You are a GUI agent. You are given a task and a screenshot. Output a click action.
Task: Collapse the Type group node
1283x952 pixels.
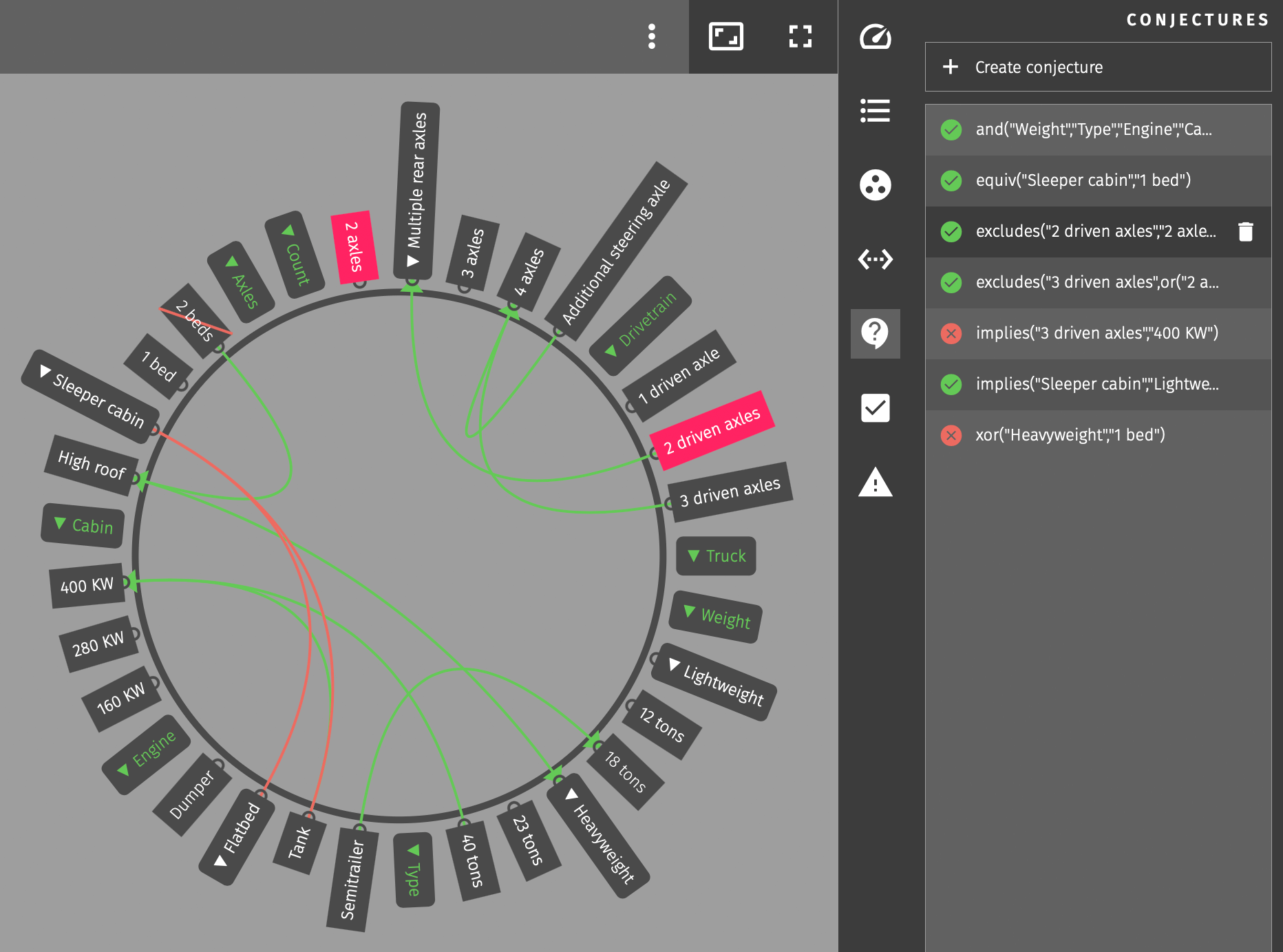click(x=414, y=870)
